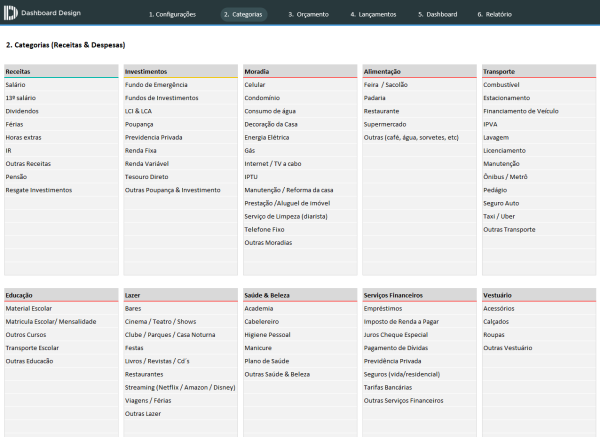Select the Material Escolar entry in Educação

tap(28, 309)
